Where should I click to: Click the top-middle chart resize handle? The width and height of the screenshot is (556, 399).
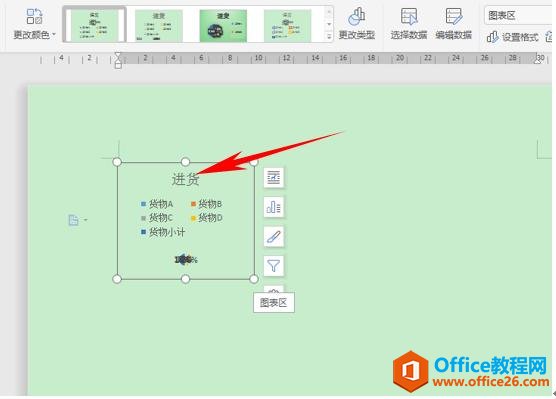185,162
